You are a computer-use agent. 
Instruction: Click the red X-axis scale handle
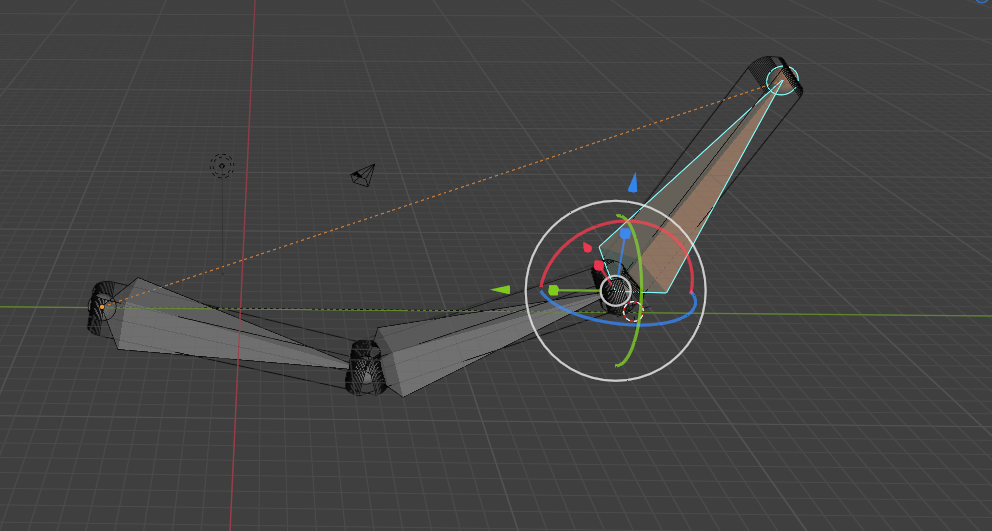coord(599,266)
